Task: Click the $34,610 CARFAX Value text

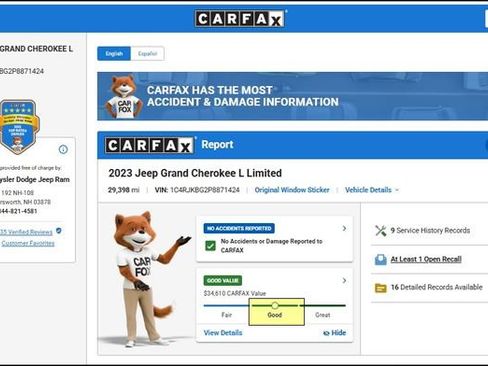Action: tap(235, 293)
